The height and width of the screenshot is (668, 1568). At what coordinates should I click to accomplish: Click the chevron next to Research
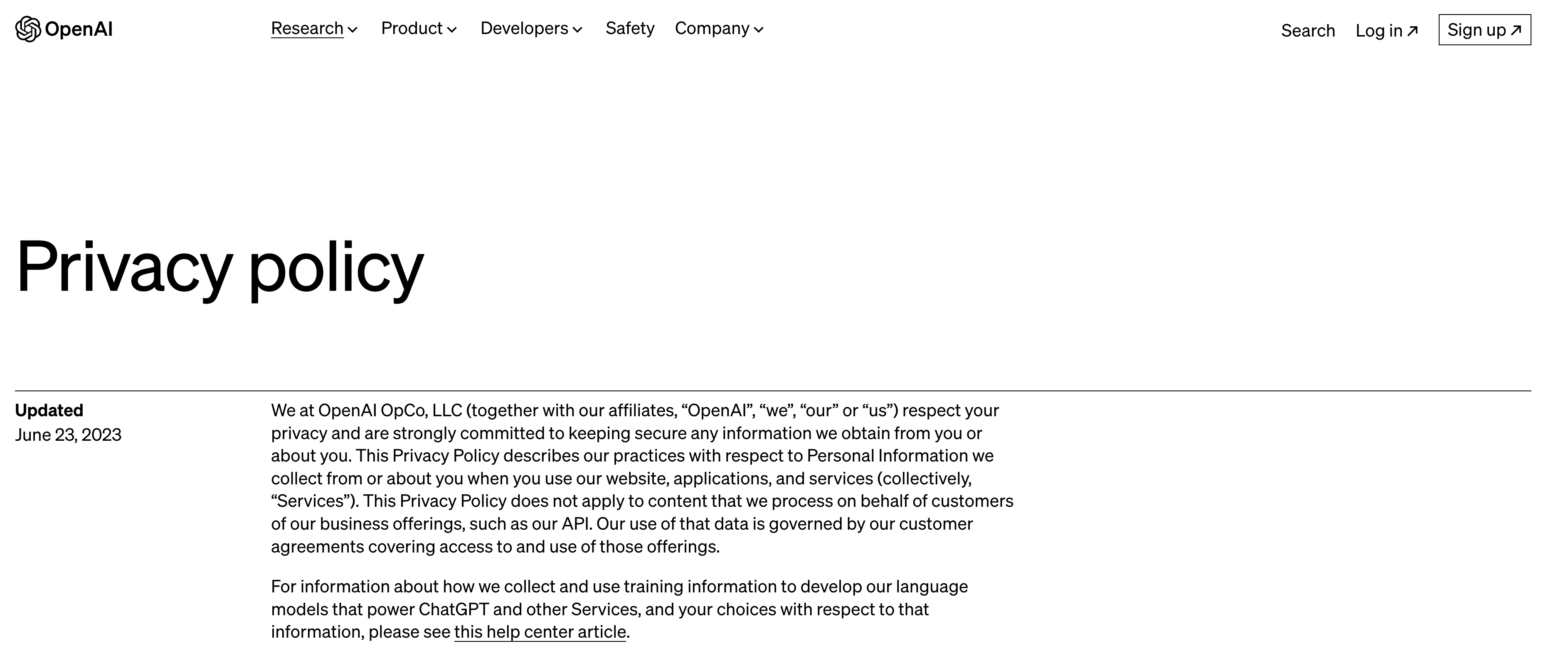[x=353, y=30]
